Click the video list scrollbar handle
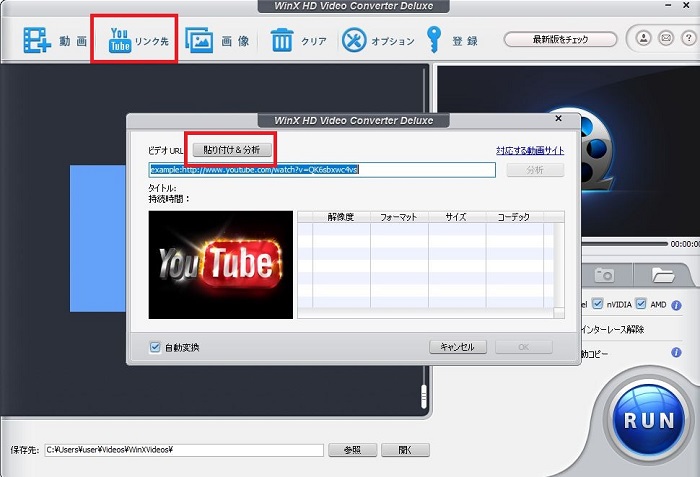 424,395
